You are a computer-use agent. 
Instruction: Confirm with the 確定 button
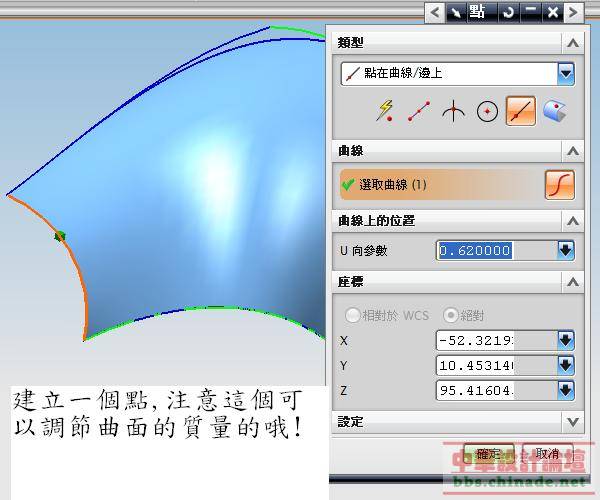click(x=488, y=454)
